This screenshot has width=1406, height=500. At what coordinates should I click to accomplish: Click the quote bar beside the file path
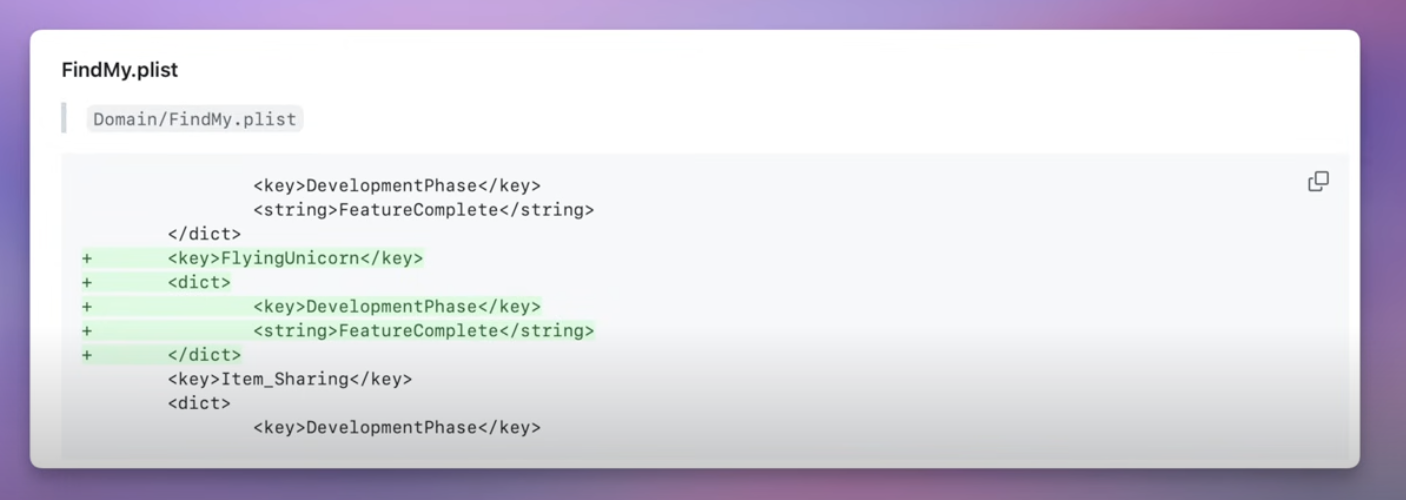pos(64,118)
